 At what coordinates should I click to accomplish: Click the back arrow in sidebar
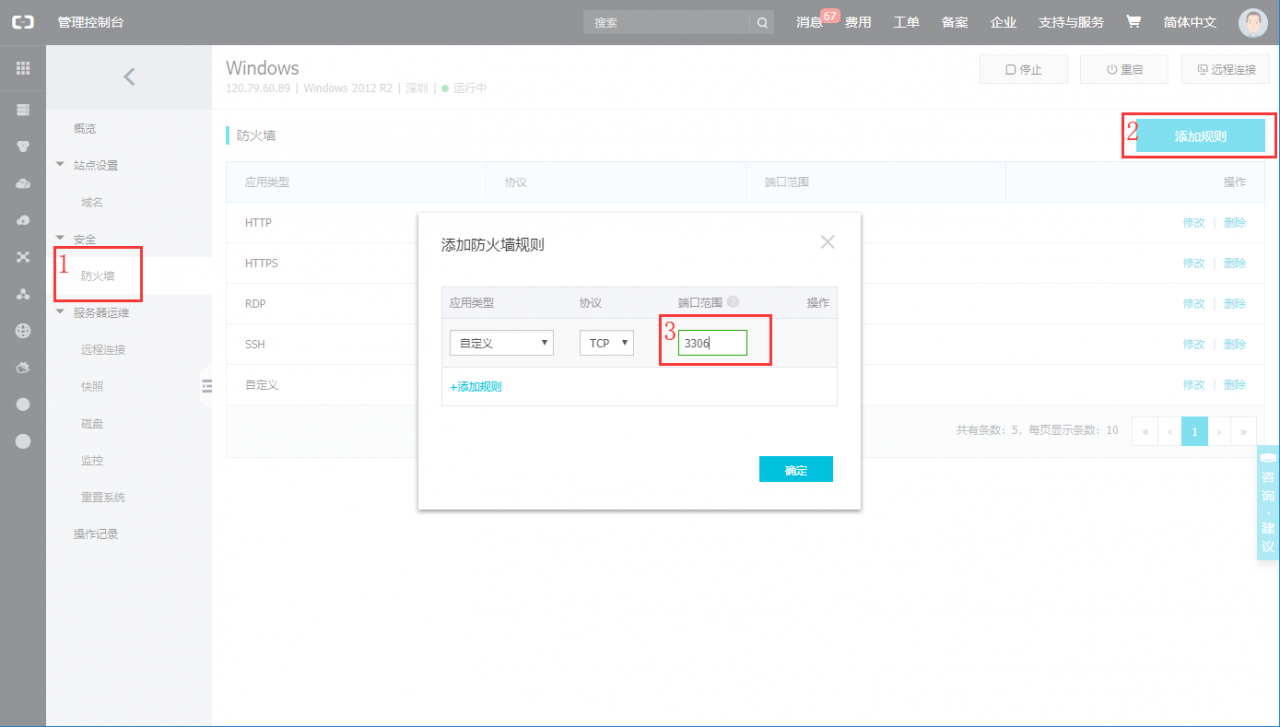coord(129,76)
